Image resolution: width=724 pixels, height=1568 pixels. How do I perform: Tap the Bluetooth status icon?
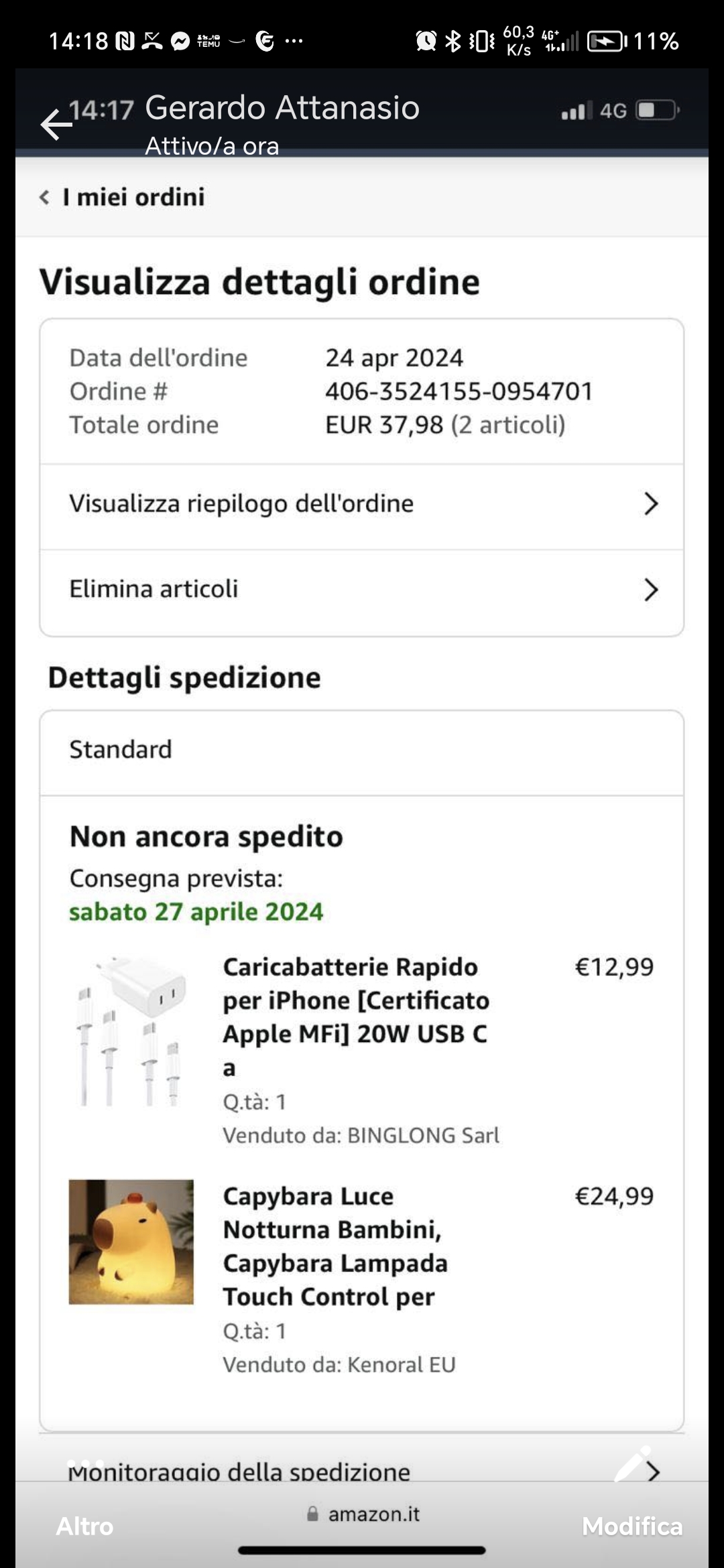coord(454,42)
